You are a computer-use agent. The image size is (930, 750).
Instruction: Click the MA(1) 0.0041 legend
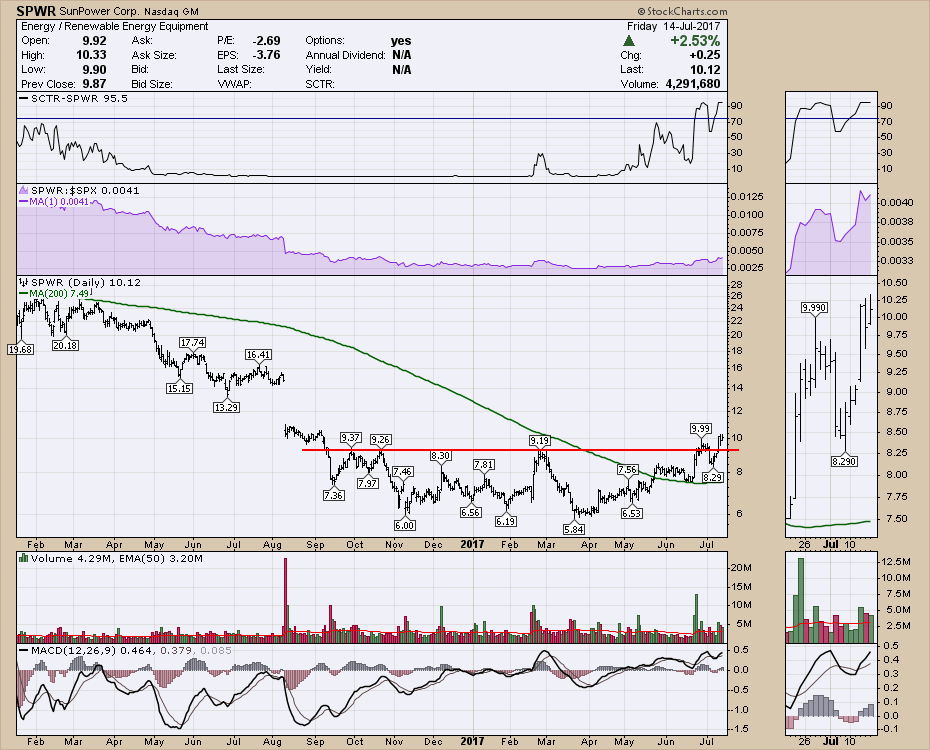coord(55,202)
